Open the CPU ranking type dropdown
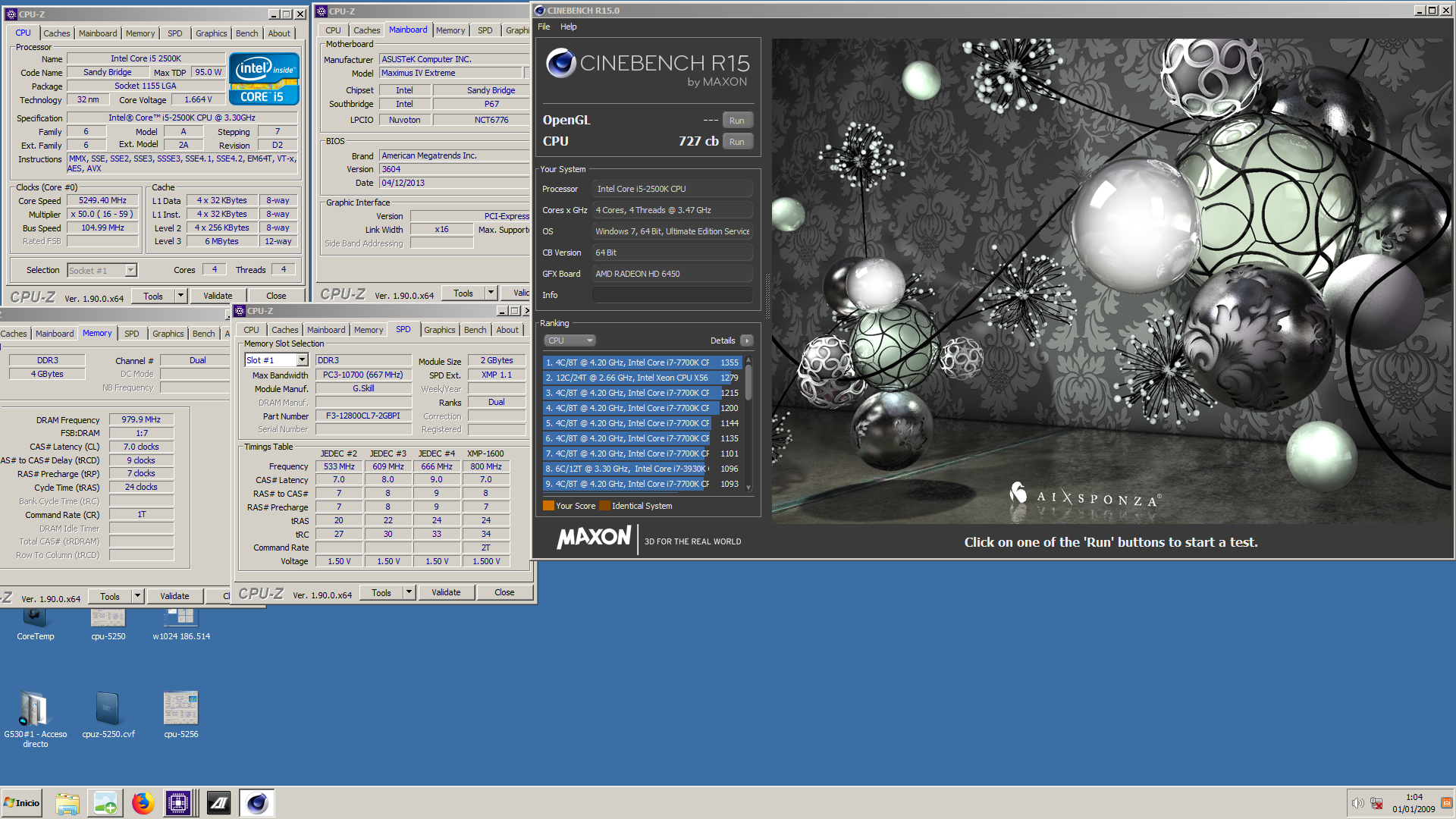Viewport: 1456px width, 819px height. 570,340
